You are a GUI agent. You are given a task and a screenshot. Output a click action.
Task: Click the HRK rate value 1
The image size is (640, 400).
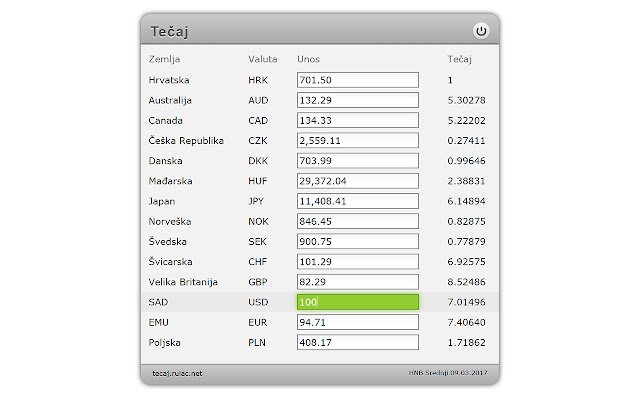tap(450, 80)
